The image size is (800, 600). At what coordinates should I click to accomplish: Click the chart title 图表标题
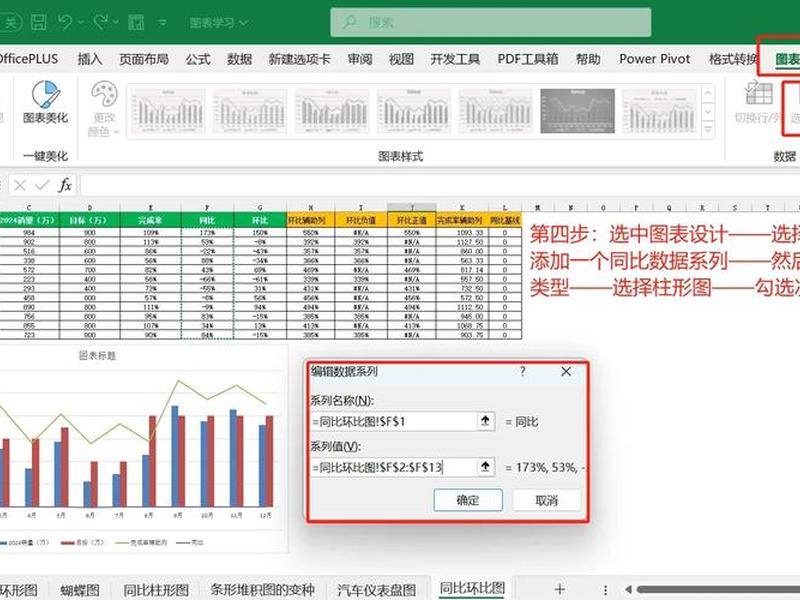[x=97, y=356]
